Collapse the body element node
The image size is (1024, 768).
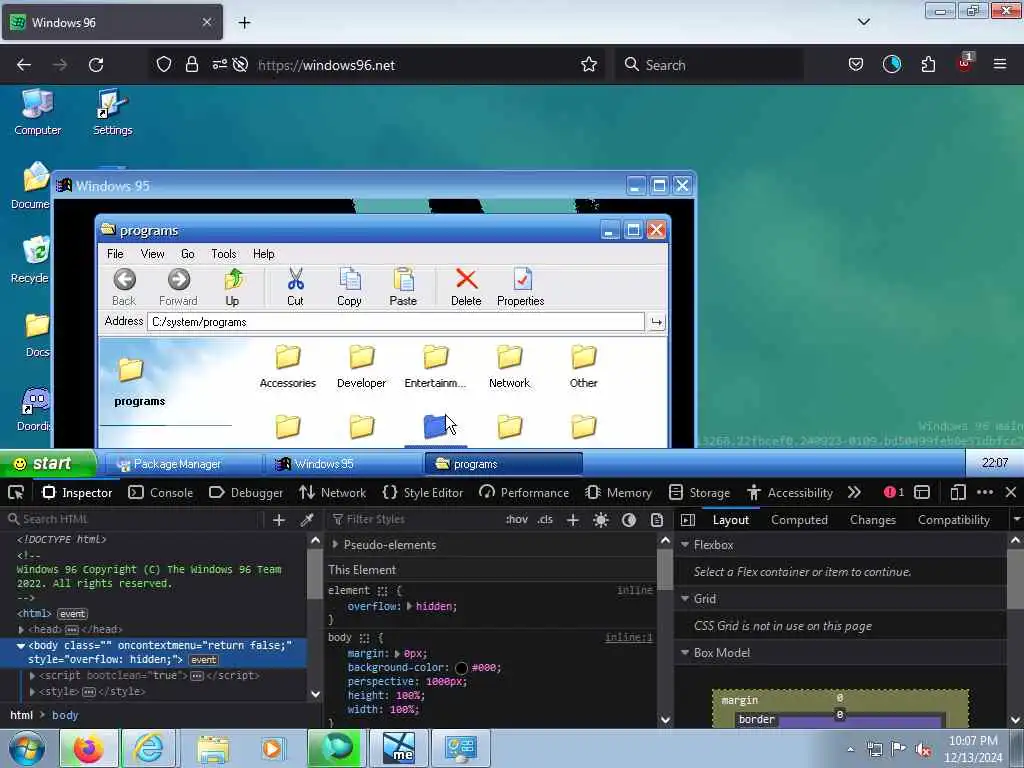[x=21, y=645]
